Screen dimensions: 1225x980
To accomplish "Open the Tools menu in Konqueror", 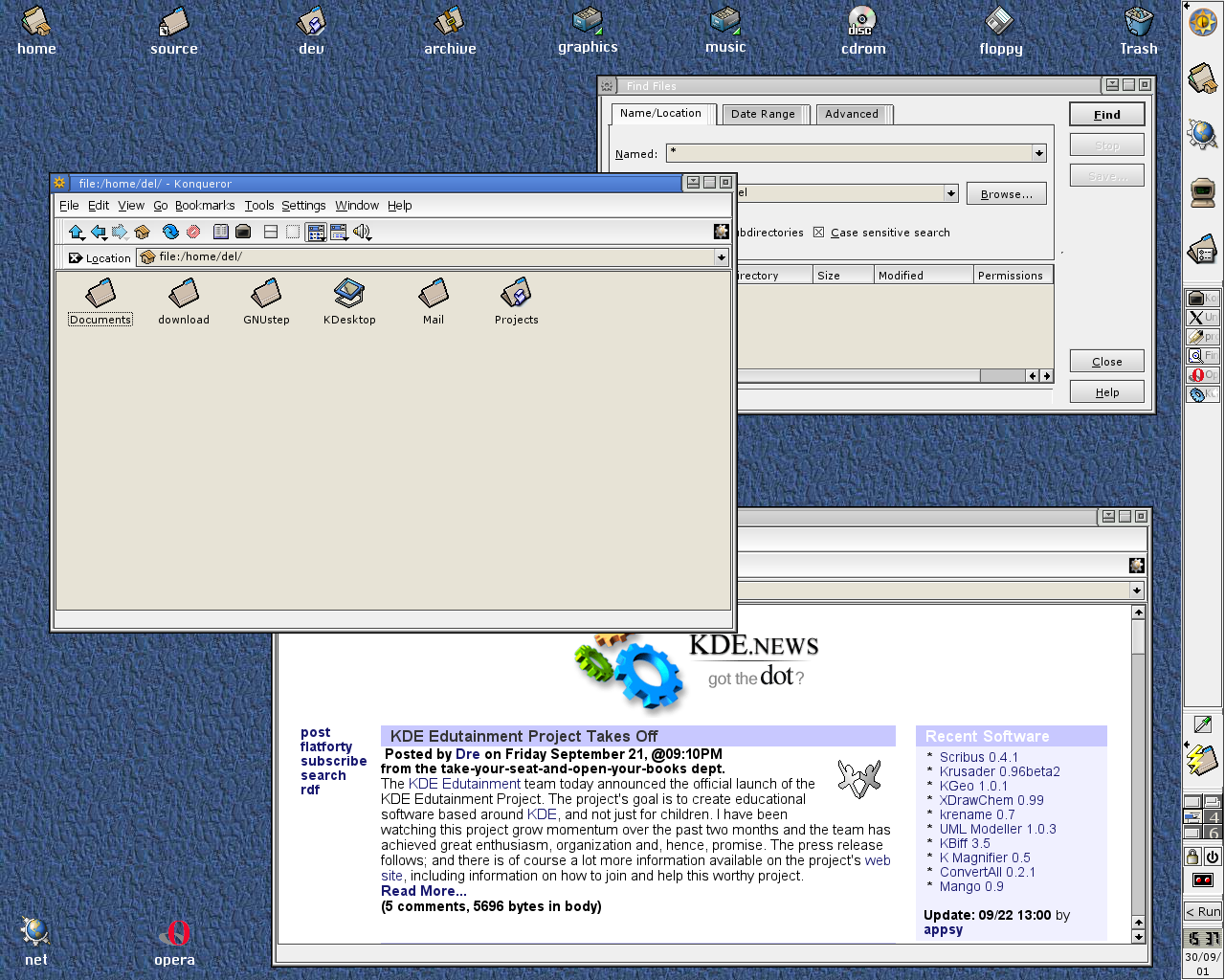I will coord(259,206).
